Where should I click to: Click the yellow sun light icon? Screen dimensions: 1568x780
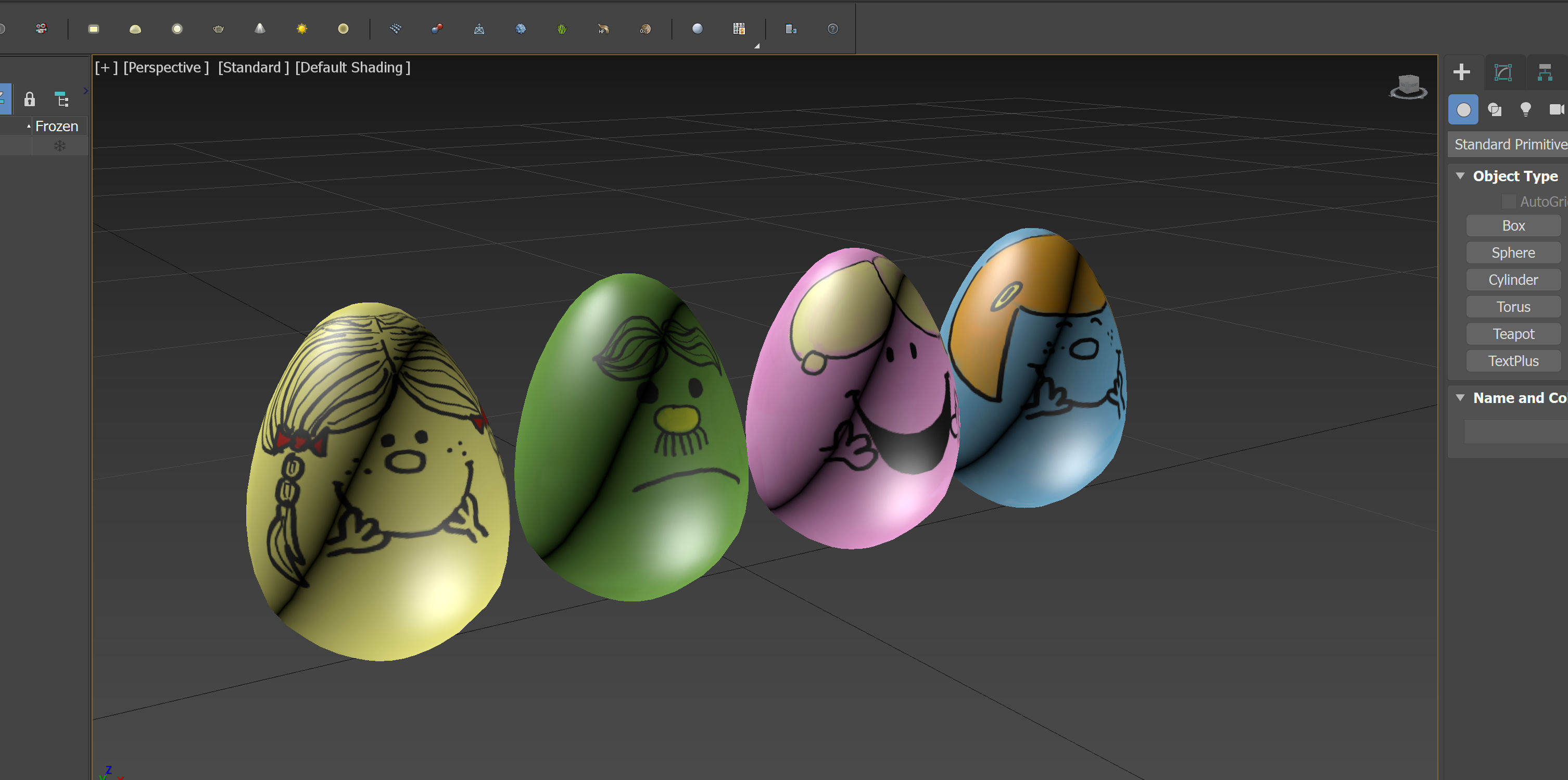[302, 29]
